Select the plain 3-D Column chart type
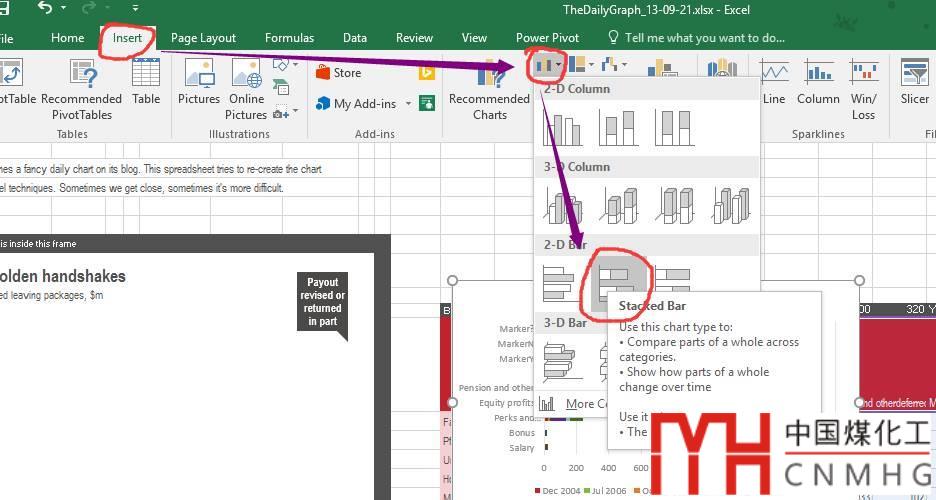This screenshot has height=500, width=936. point(730,205)
